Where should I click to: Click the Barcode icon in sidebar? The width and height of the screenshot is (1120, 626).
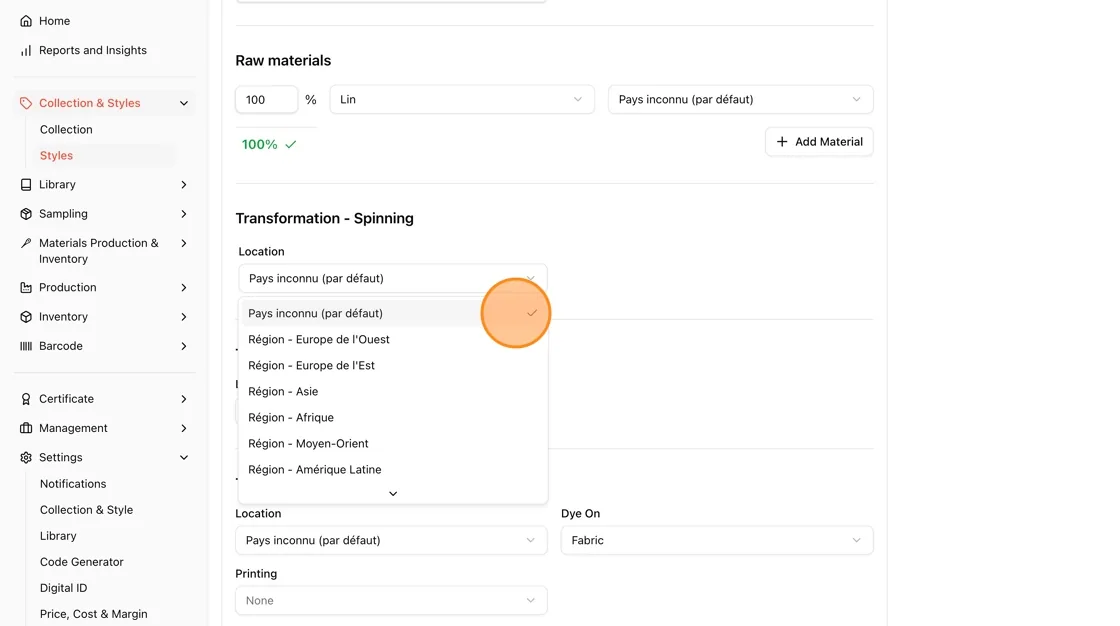(26, 346)
